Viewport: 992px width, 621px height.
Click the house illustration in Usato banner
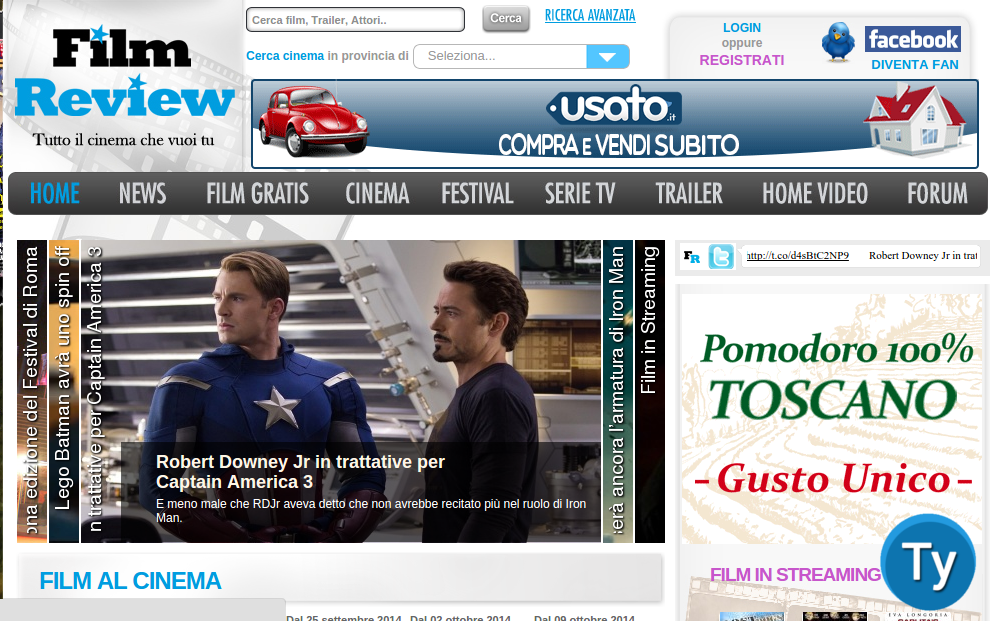tap(915, 120)
